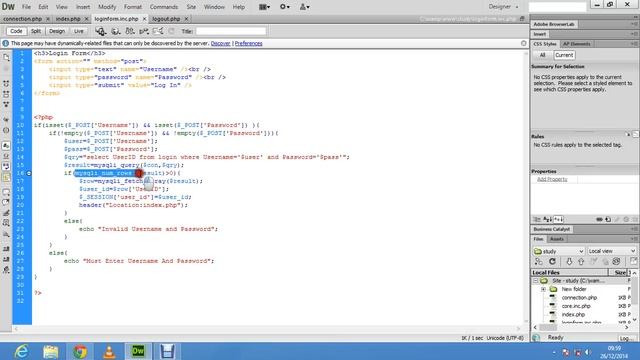
Task: Select core.inc.php in the Files panel
Action: tap(576, 306)
